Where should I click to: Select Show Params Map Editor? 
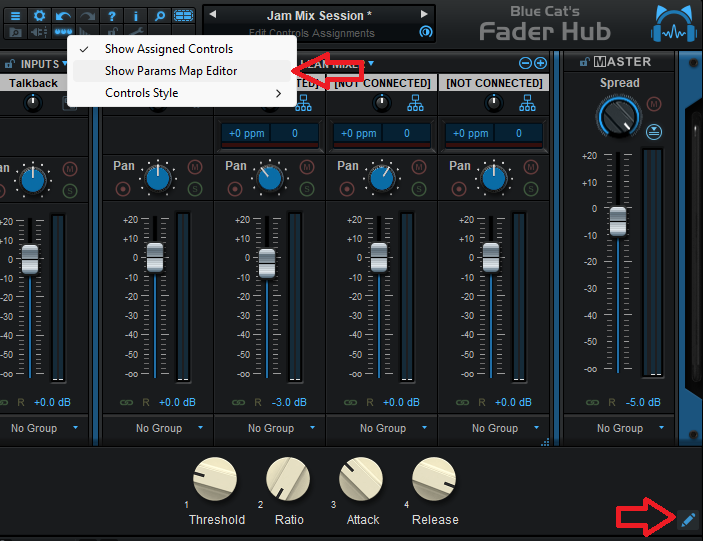[x=182, y=71]
